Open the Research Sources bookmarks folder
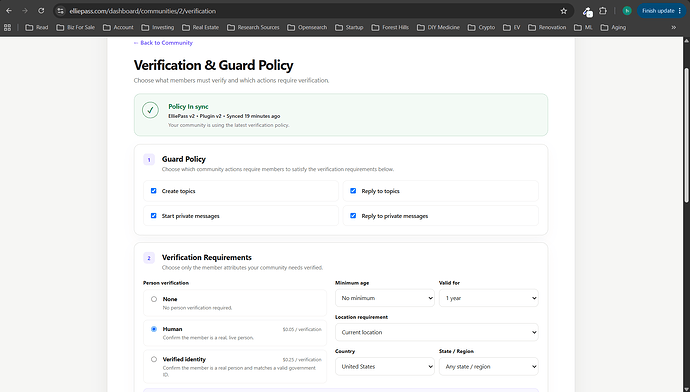690x392 pixels. [x=253, y=27]
